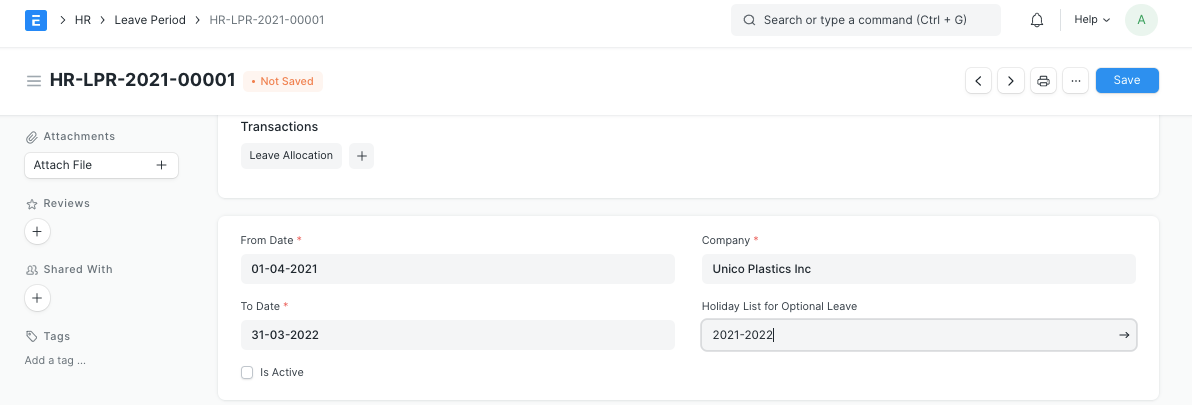1192x405 pixels.
Task: Toggle the sidebar hamburger icon
Action: click(34, 81)
